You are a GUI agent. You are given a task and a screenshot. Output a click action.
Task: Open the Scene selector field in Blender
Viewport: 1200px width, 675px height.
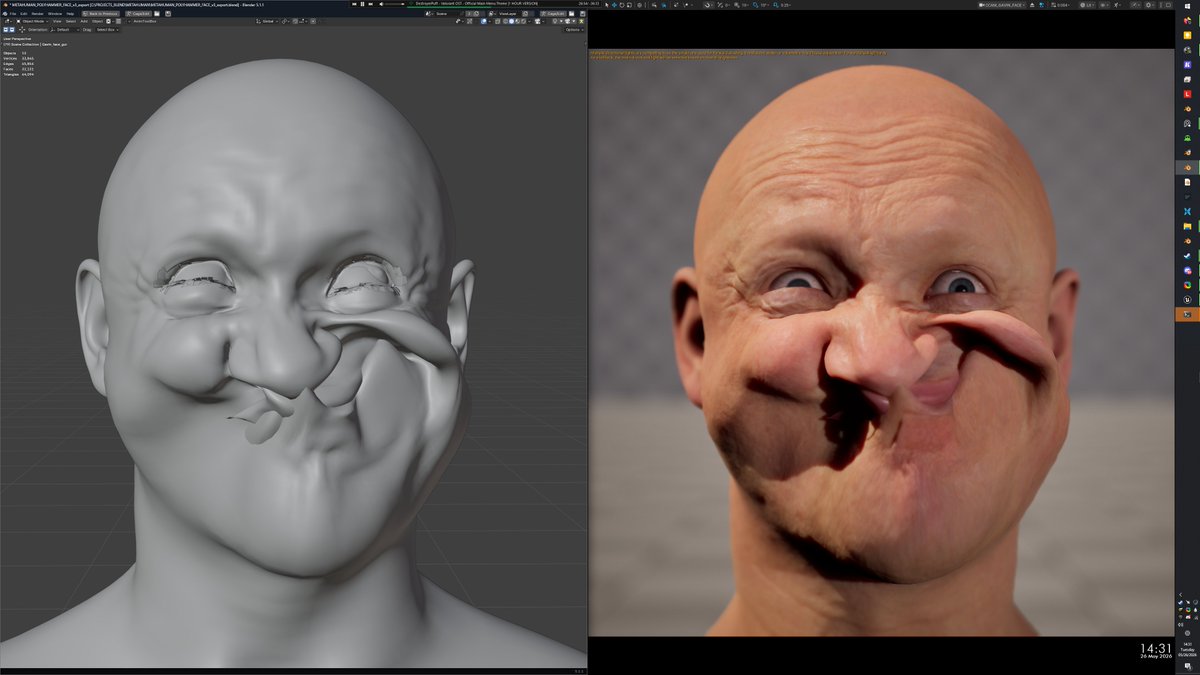coord(447,13)
